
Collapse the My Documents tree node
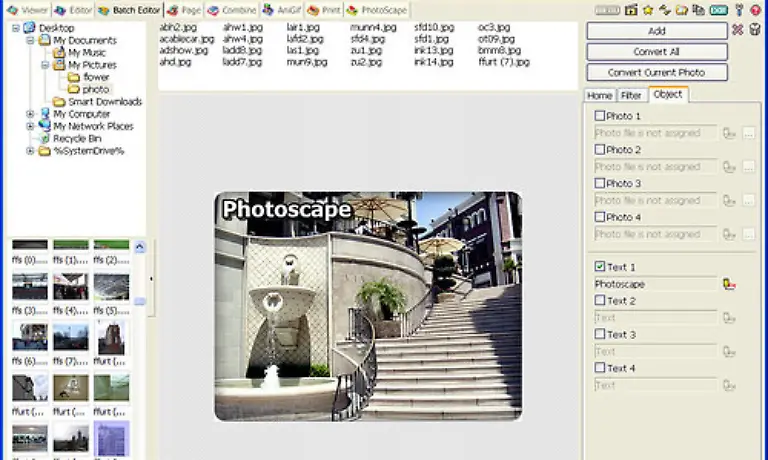pyautogui.click(x=30, y=40)
